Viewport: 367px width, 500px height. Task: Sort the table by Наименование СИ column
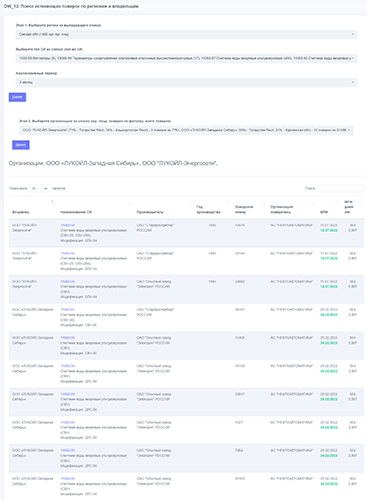(95, 207)
